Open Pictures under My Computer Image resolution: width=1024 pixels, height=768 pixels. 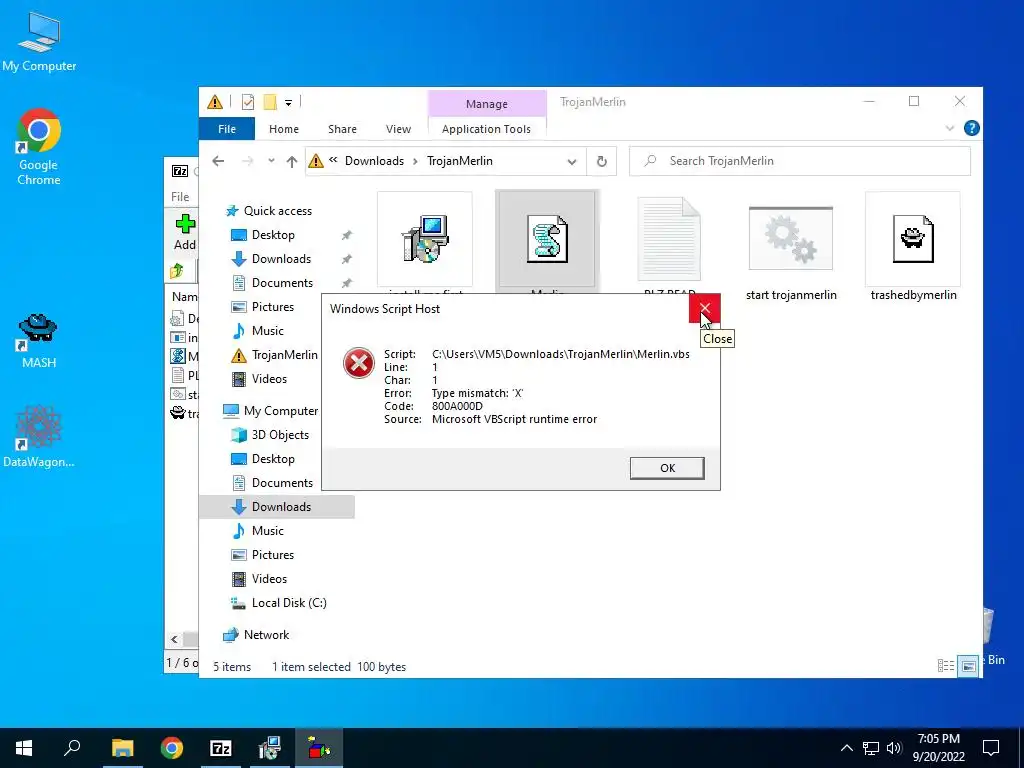[273, 554]
